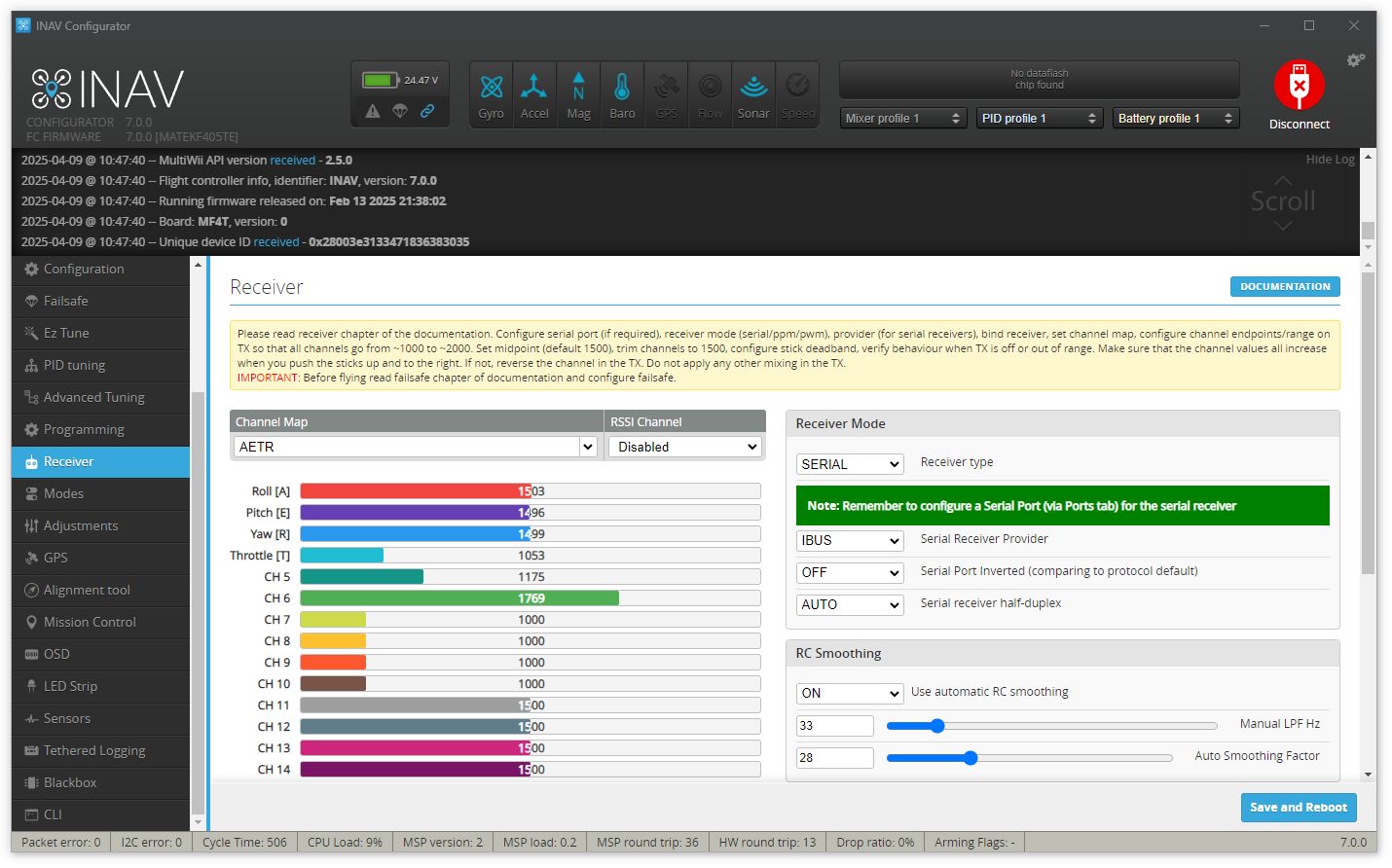Switch to the Configuration tab
This screenshot has height=868, width=1392.
[101, 269]
